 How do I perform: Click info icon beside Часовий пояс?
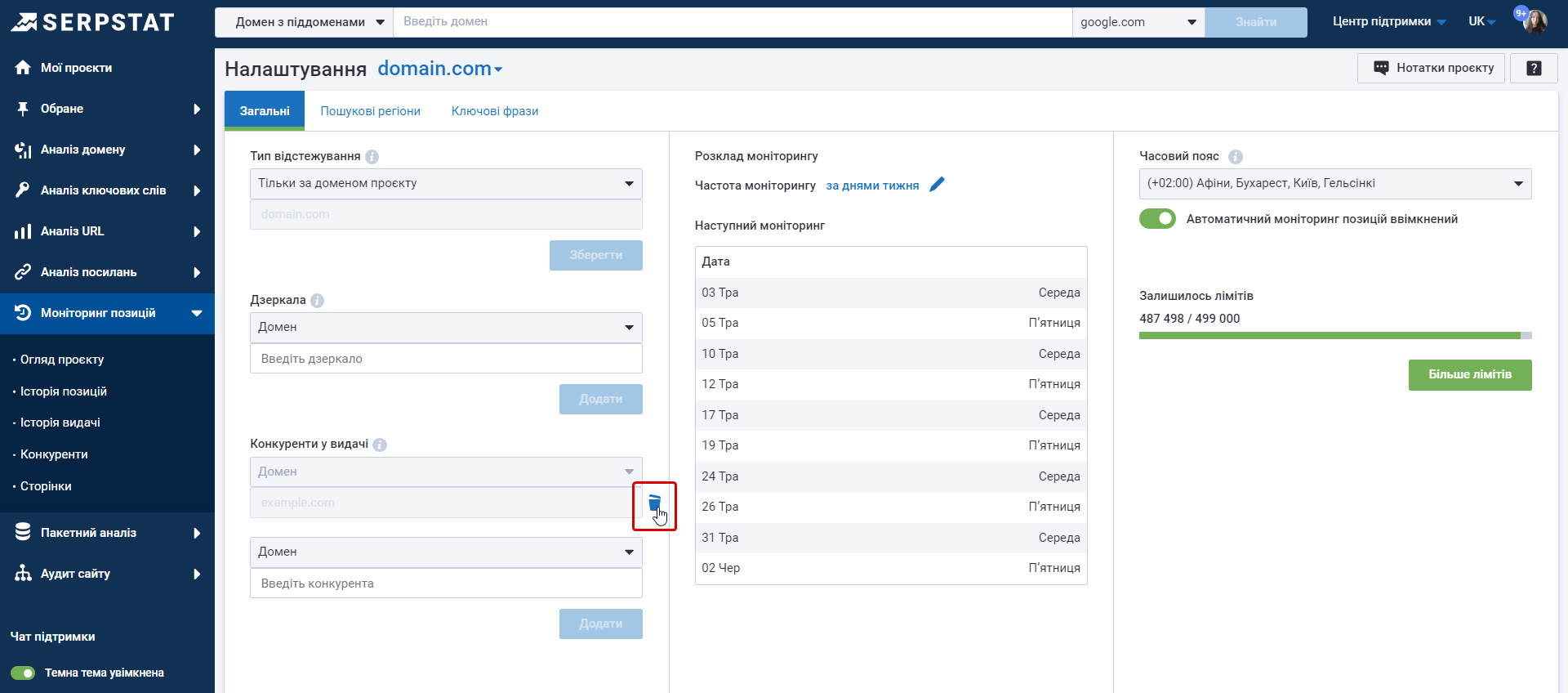(x=1236, y=157)
